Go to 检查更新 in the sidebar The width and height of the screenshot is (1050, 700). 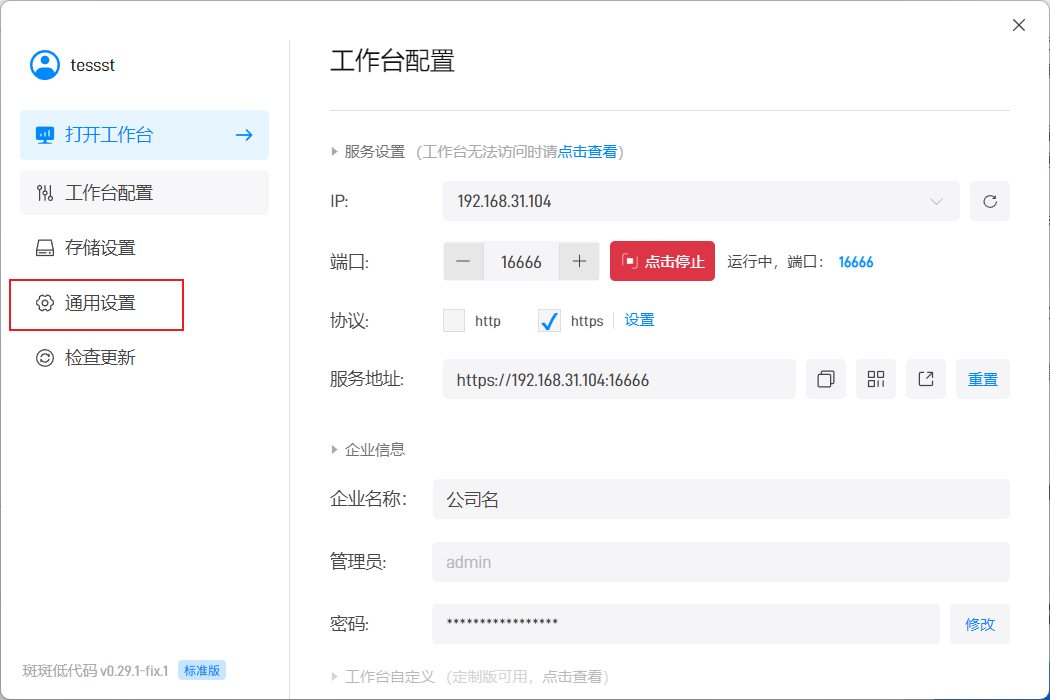click(100, 358)
